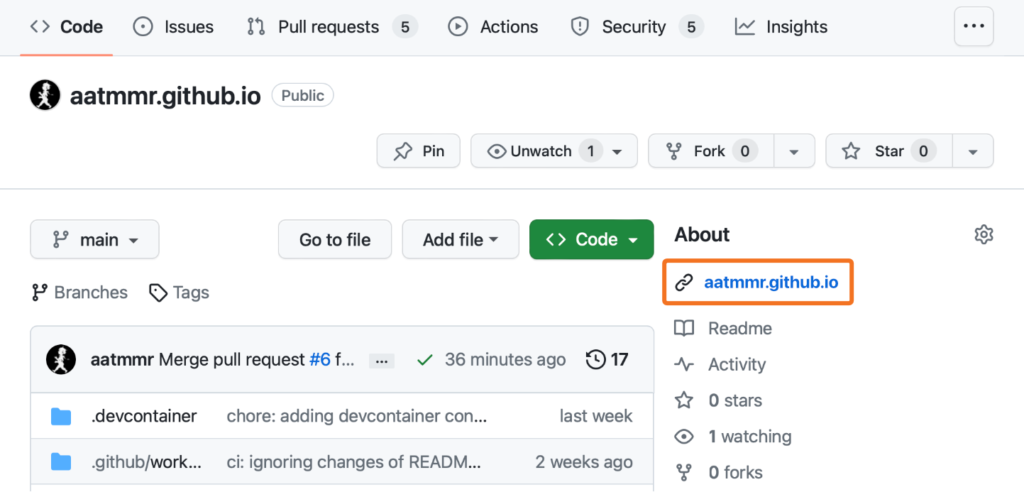Open the Star lists dropdown arrow
The height and width of the screenshot is (492, 1024).
pyautogui.click(x=973, y=151)
